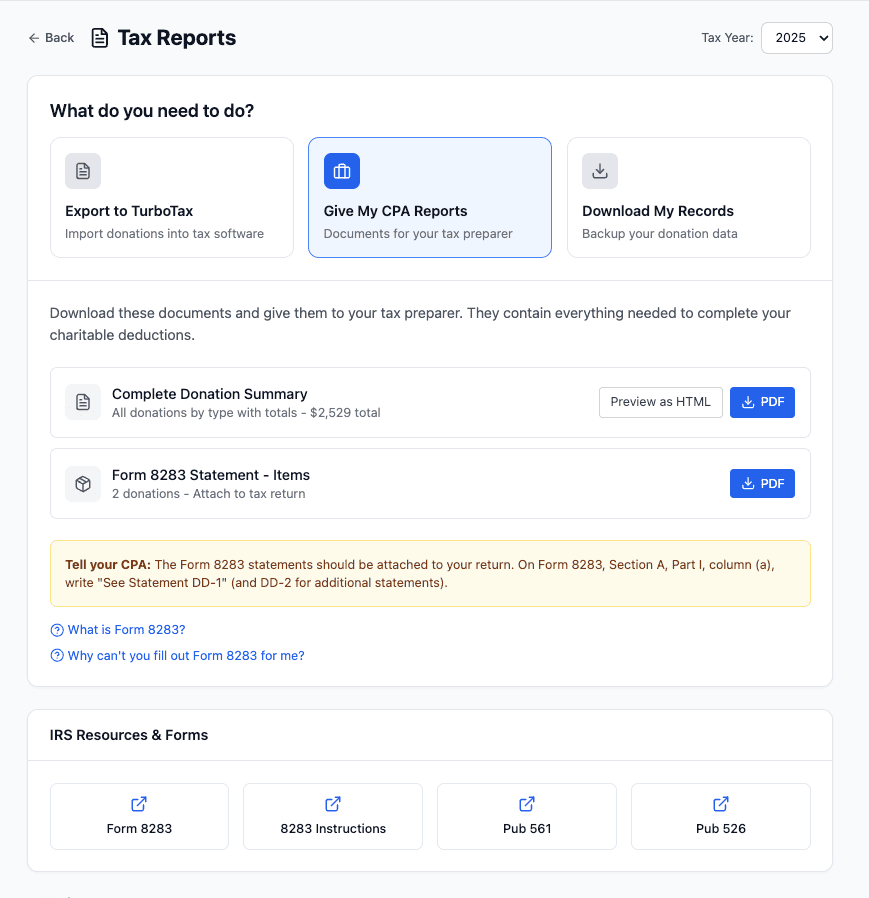The width and height of the screenshot is (869, 898).
Task: Expand 'Why can't you fill out Form 8283' help
Action: coord(185,656)
